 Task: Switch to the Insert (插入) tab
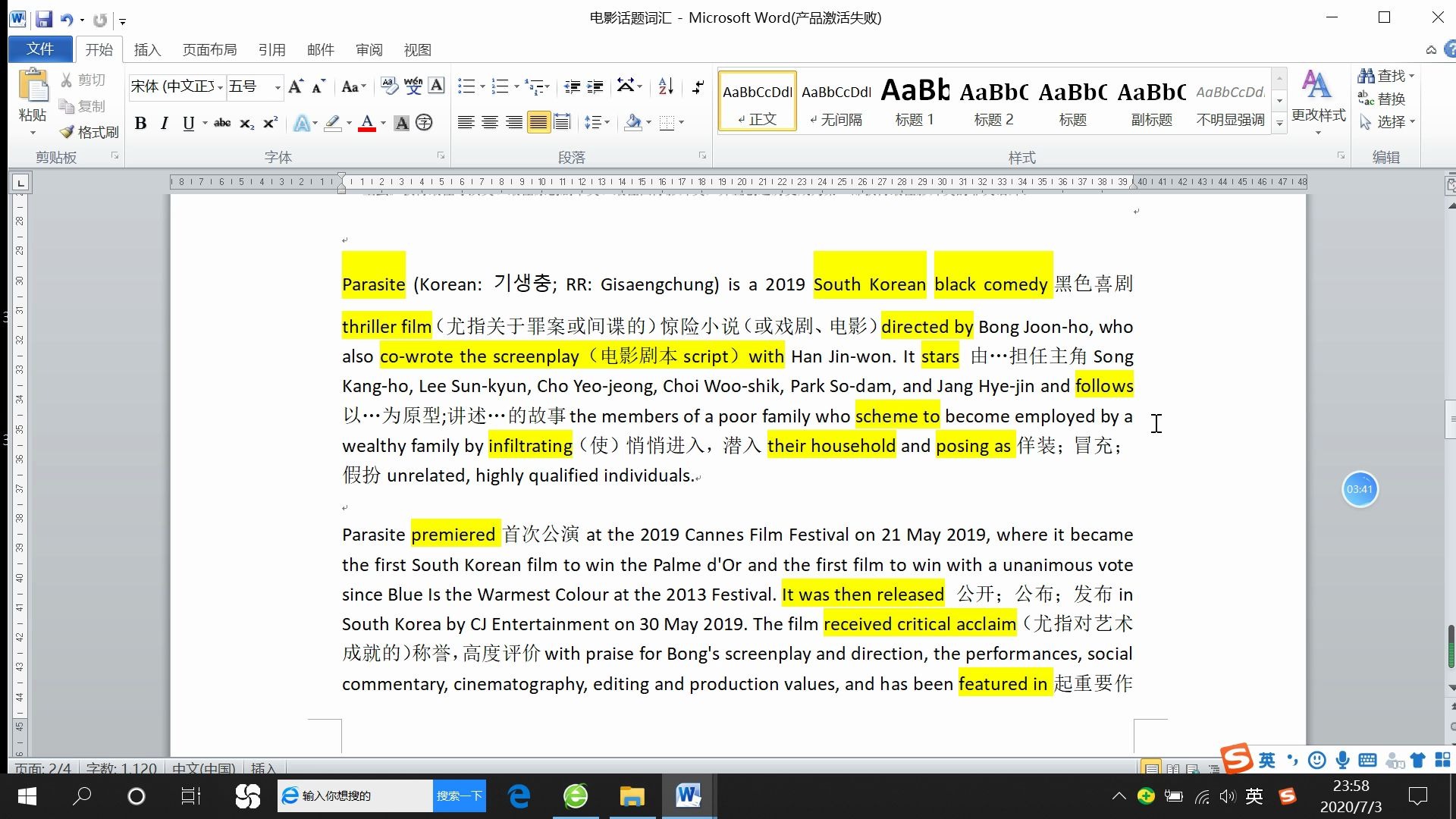coord(147,50)
